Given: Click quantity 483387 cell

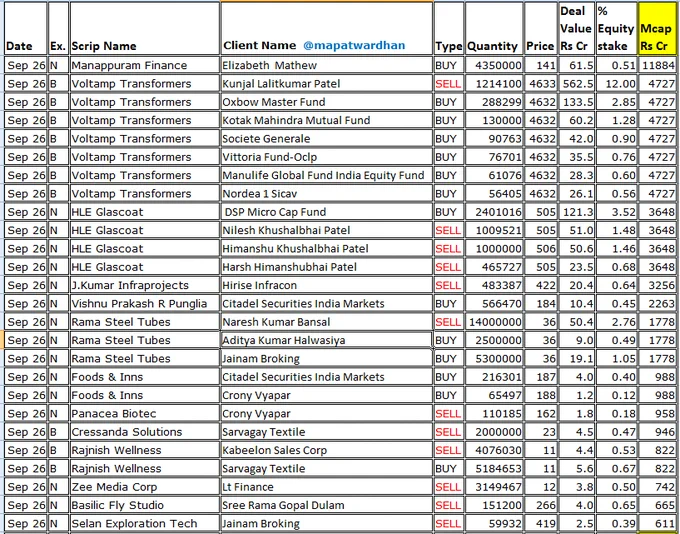Looking at the screenshot, I should (494, 285).
